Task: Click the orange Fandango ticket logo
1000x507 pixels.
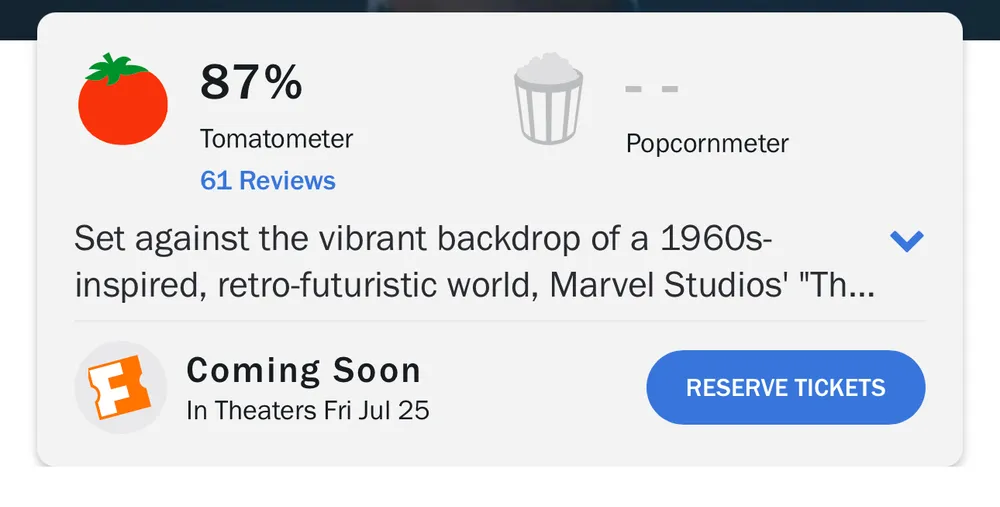Action: pyautogui.click(x=121, y=387)
